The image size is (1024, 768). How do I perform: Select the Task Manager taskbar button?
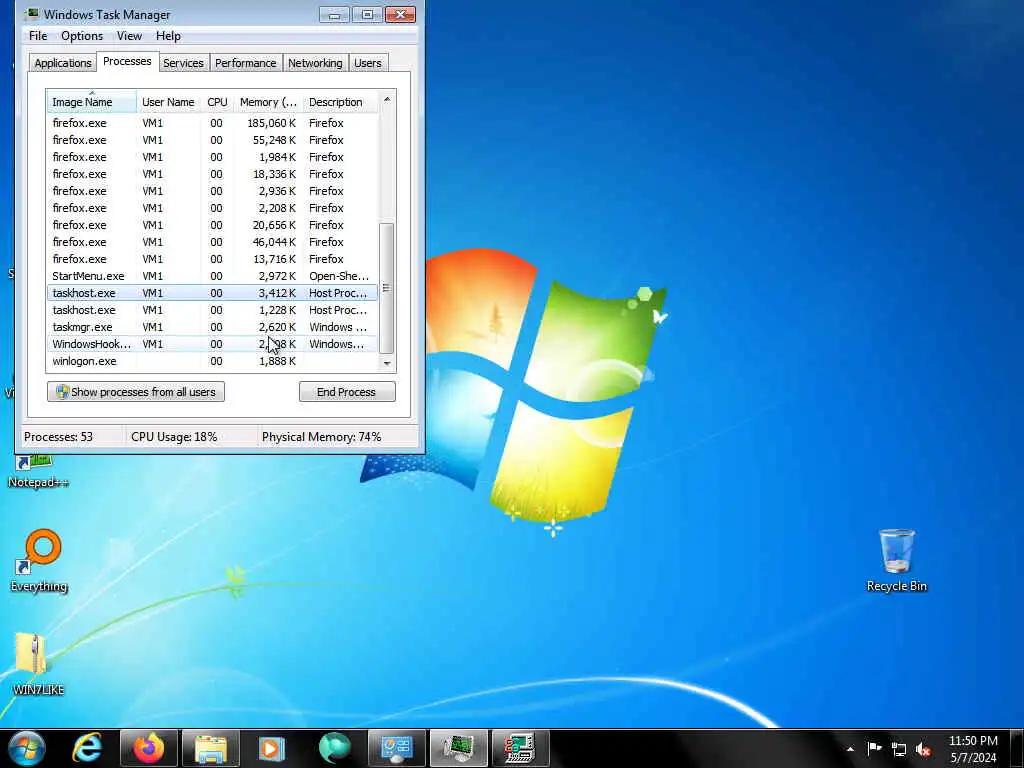(458, 748)
